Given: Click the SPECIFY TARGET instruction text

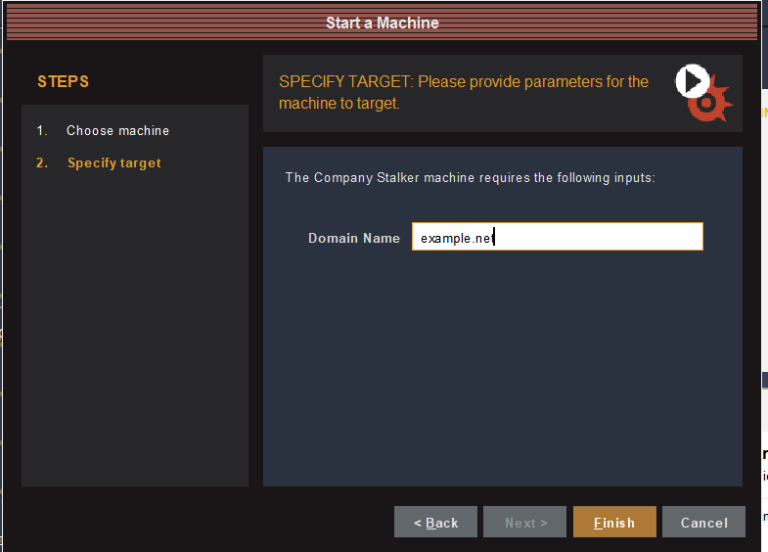Looking at the screenshot, I should pos(463,92).
